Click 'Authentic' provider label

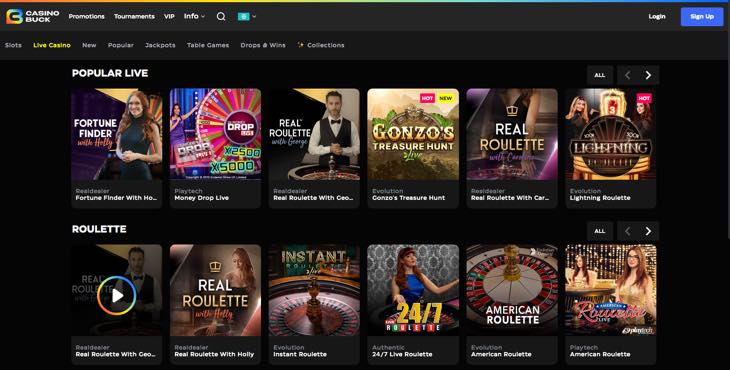[x=388, y=348]
